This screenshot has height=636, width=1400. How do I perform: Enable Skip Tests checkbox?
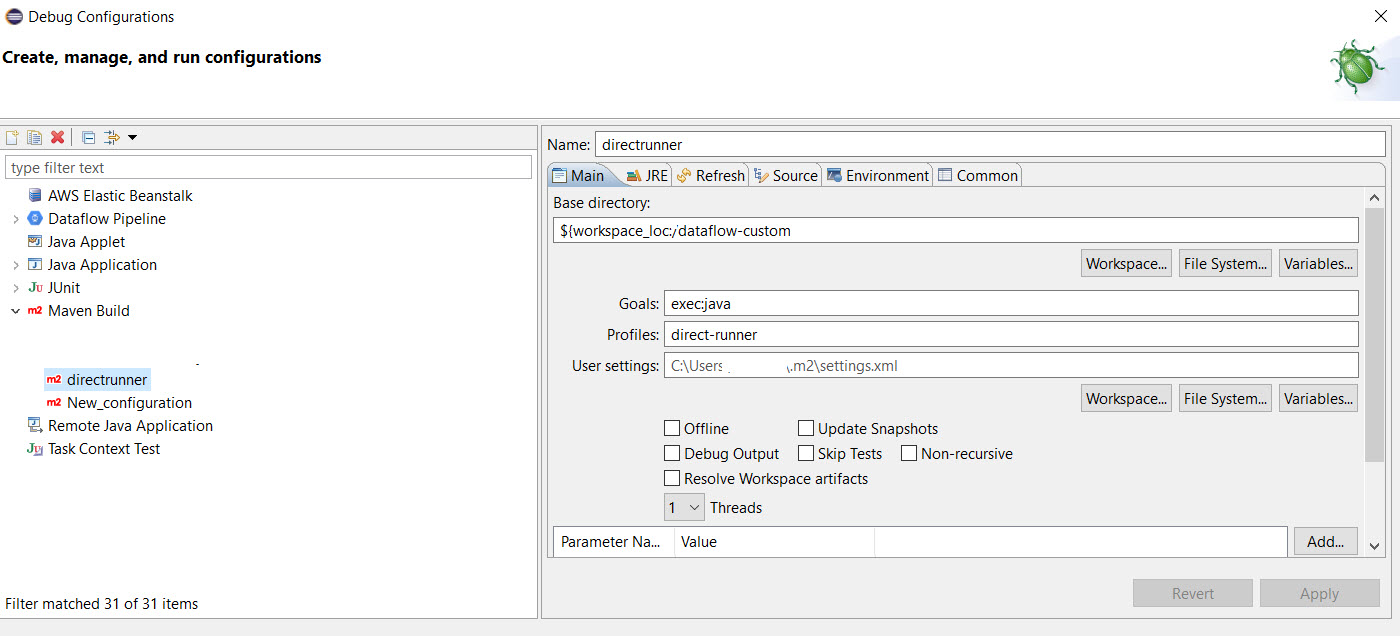[806, 453]
